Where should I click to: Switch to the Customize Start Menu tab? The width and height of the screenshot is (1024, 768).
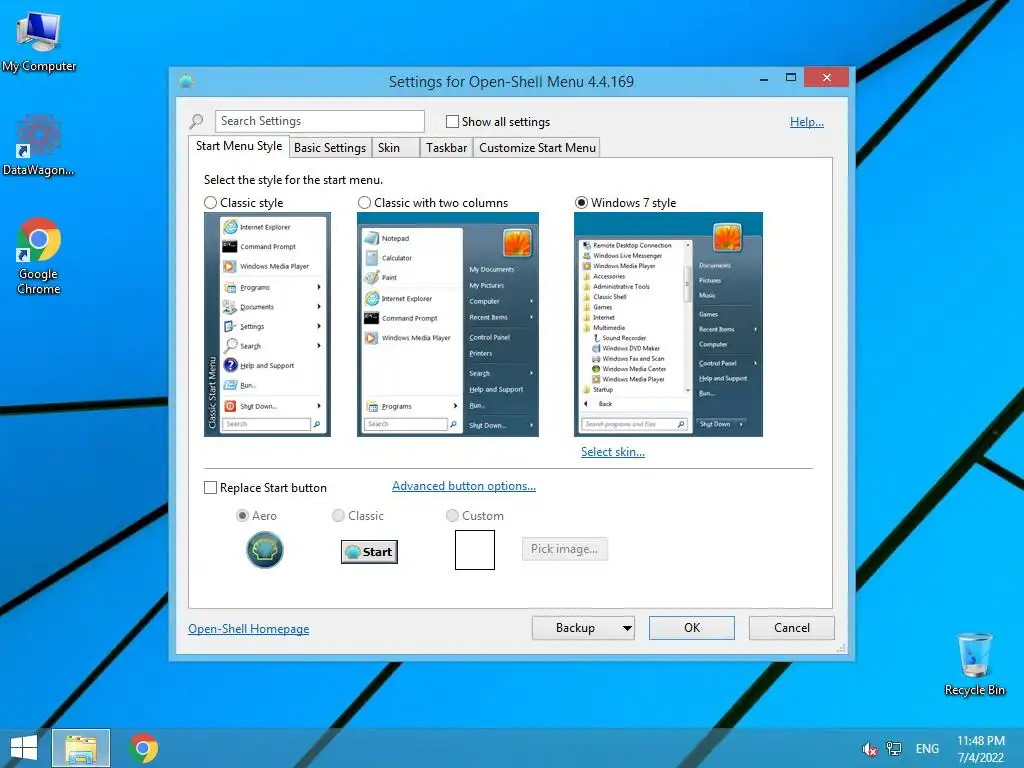537,148
